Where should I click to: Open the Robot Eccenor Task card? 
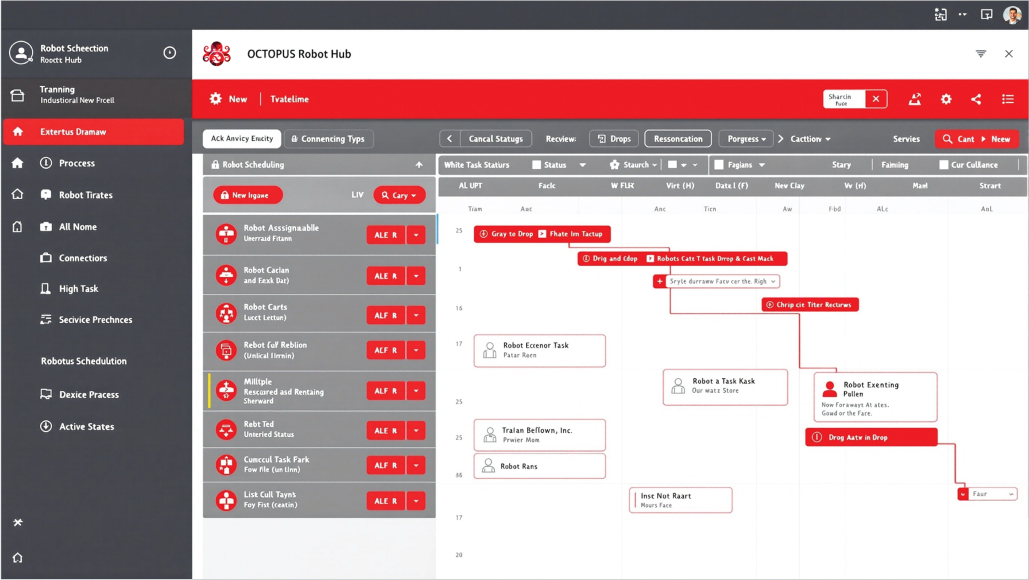pyautogui.click(x=539, y=350)
